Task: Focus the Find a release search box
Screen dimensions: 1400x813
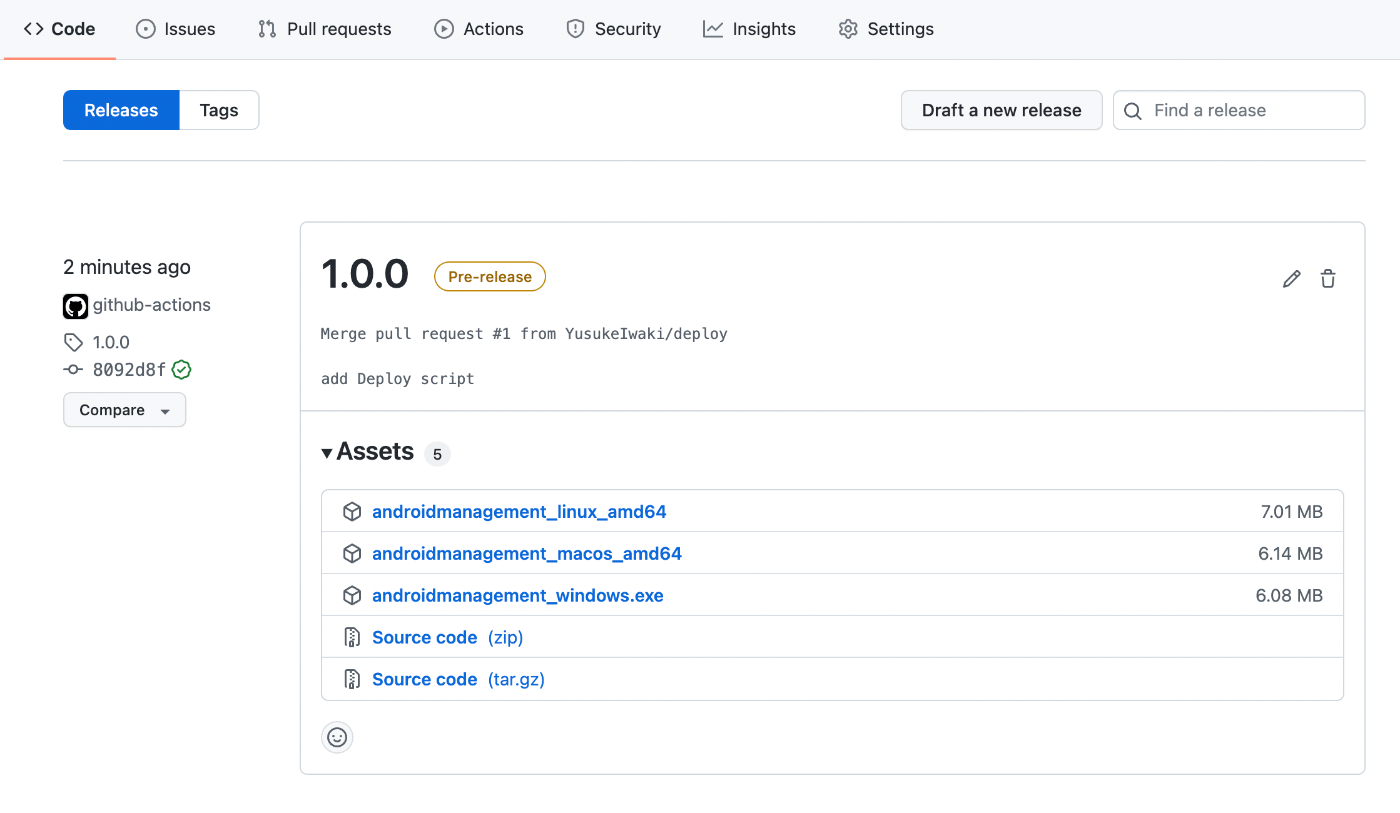Action: [1239, 110]
